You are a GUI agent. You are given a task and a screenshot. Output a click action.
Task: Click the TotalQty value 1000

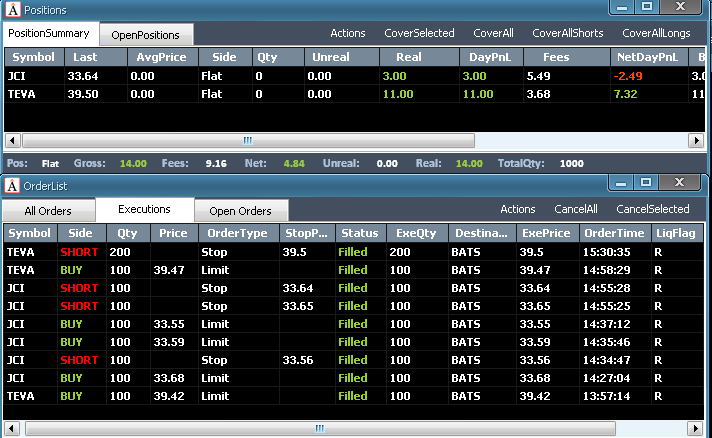[x=571, y=163]
